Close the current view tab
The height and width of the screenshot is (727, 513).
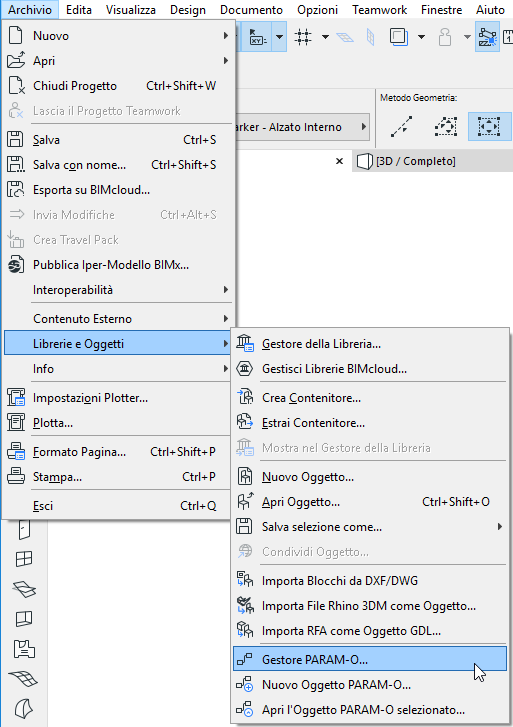340,161
